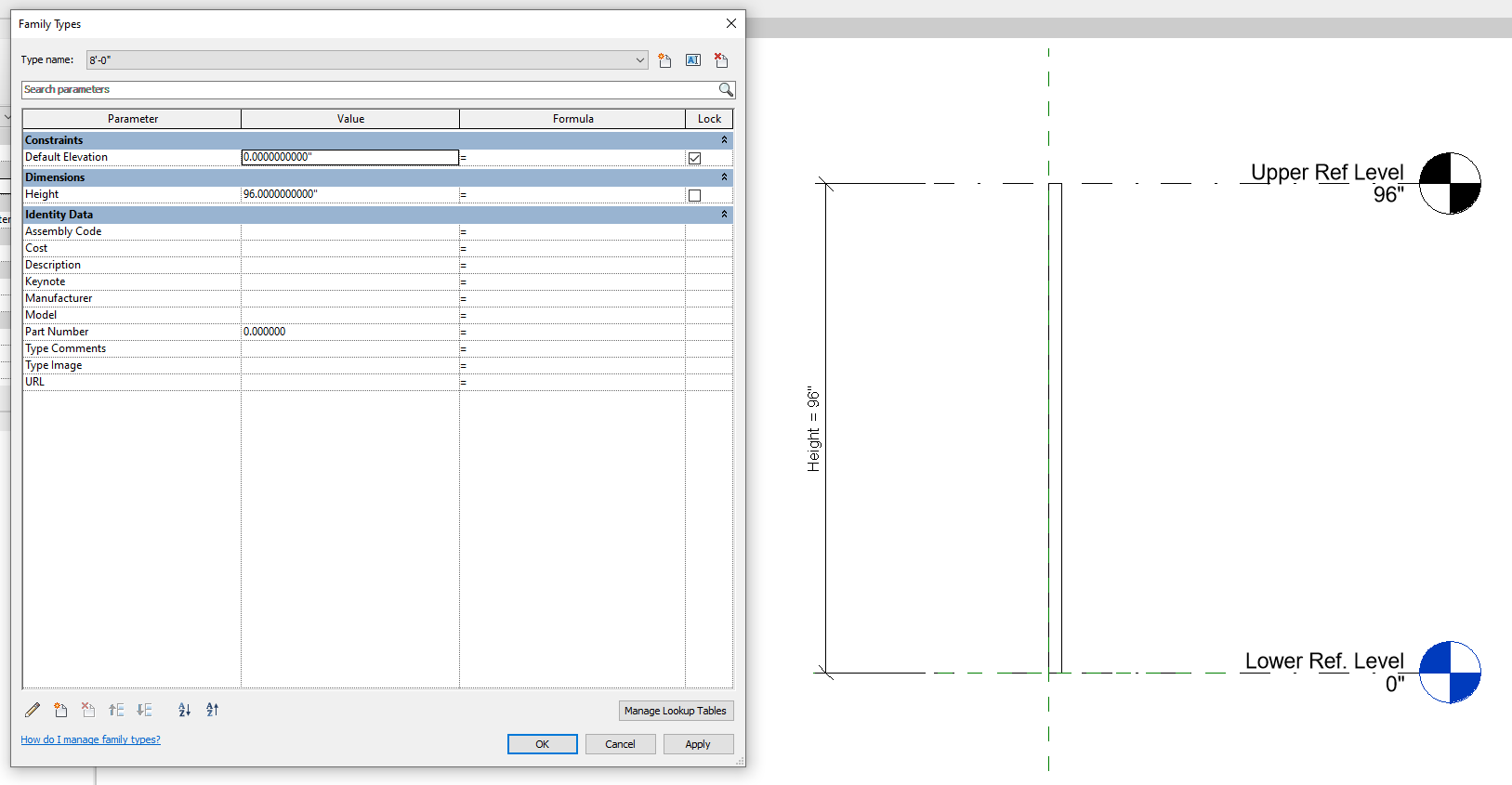
Task: Select the Height = 96" dimension label
Action: [x=814, y=429]
